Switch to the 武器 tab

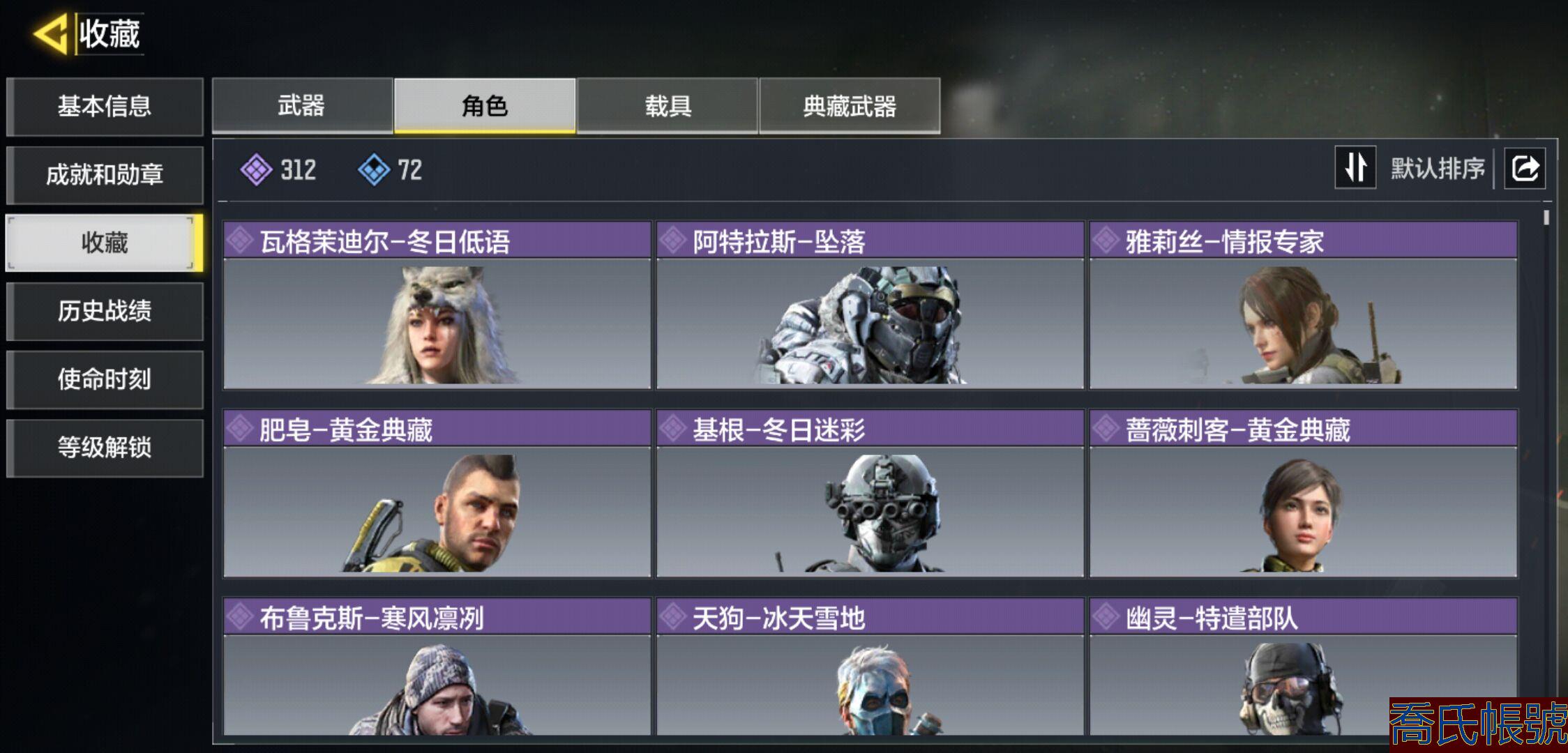tap(302, 106)
